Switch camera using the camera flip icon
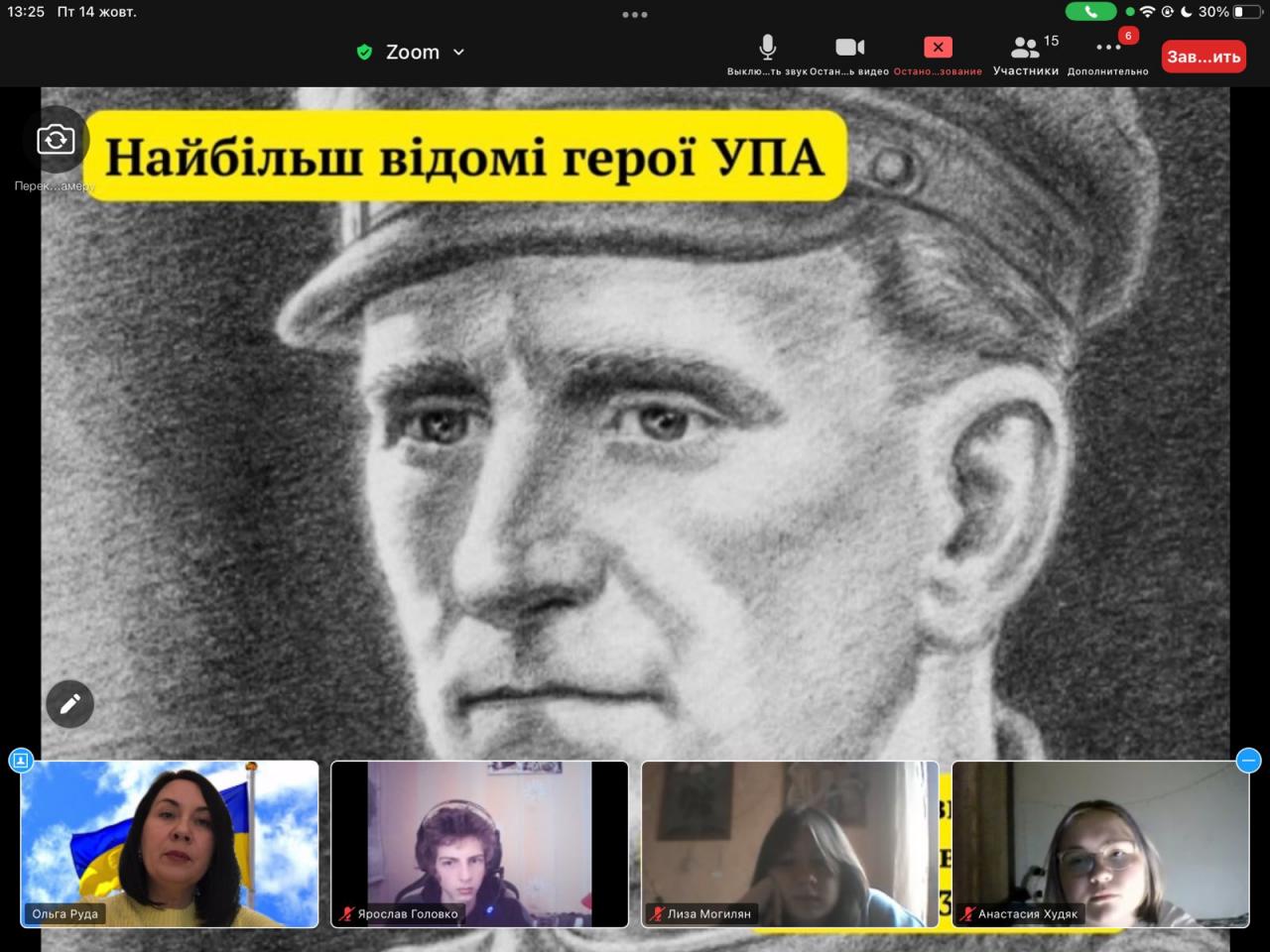 coord(56,141)
